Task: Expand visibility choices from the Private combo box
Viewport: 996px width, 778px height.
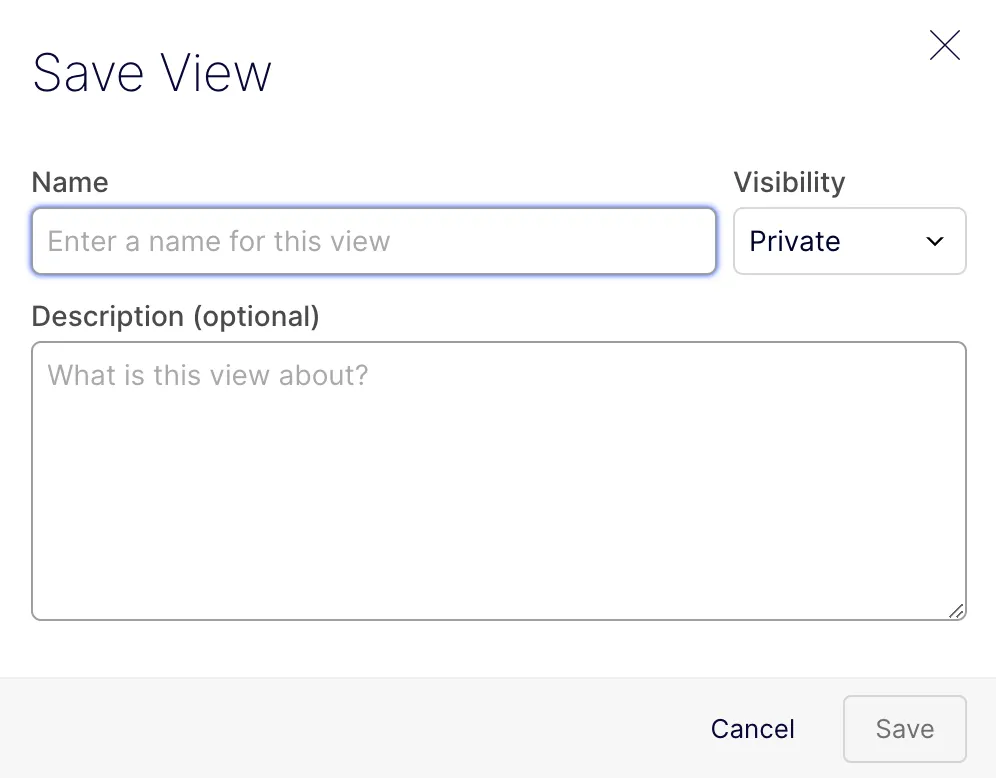Action: (850, 241)
